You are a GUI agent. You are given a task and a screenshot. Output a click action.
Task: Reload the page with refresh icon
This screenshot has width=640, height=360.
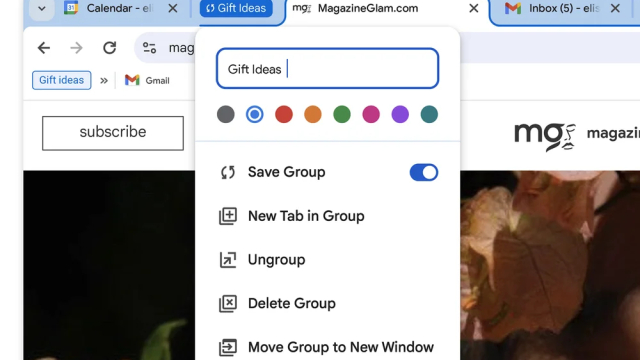[x=109, y=48]
